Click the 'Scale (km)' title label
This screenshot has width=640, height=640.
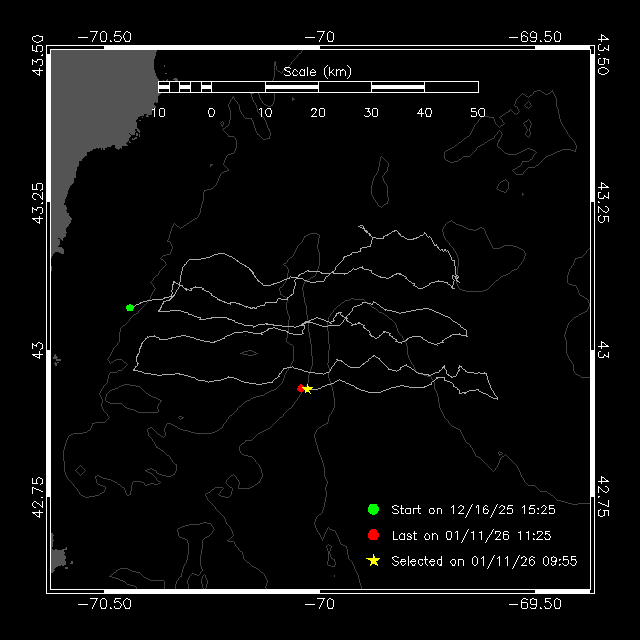317,71
